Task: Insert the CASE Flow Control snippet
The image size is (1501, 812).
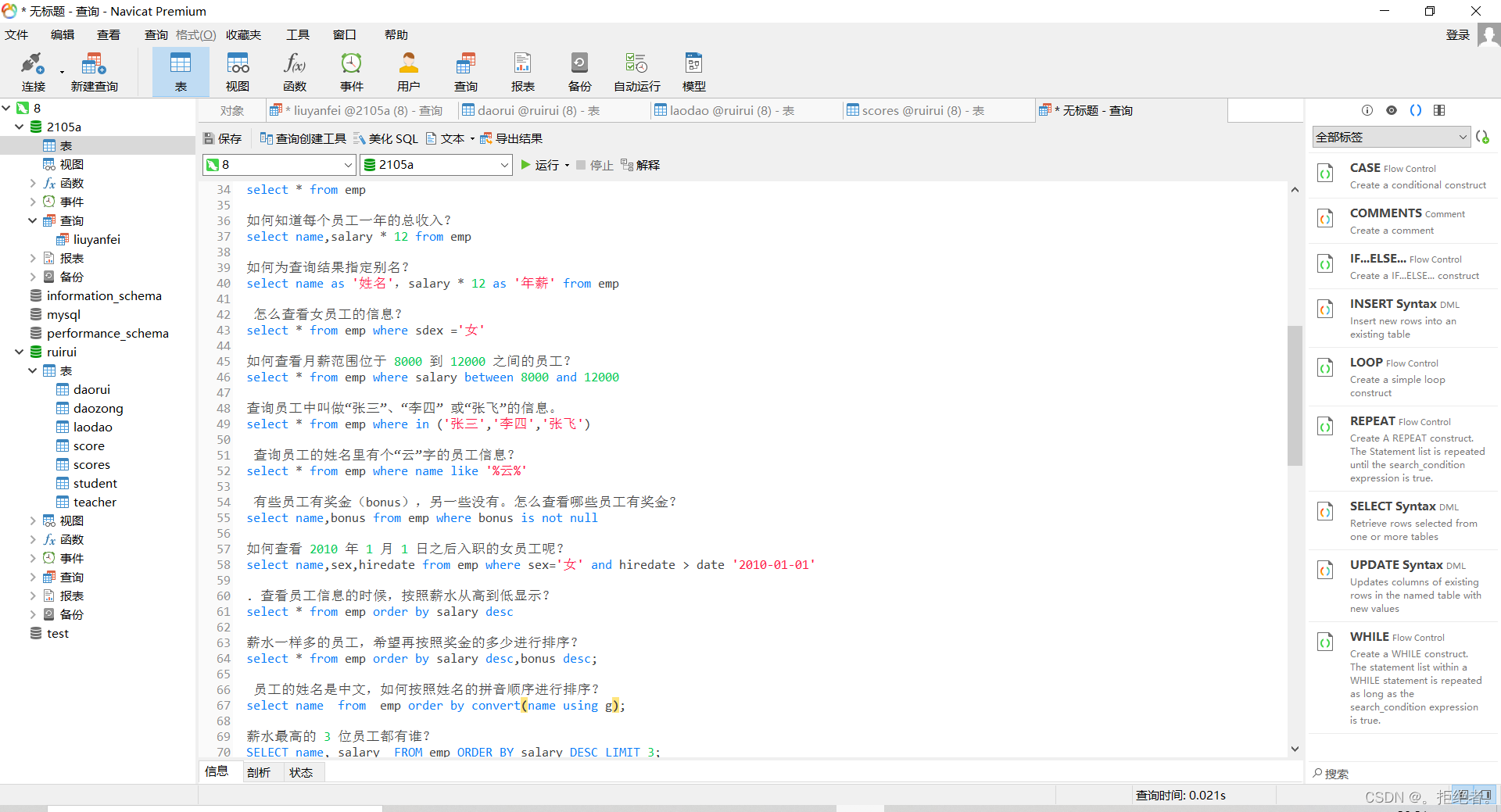Action: pos(1402,176)
